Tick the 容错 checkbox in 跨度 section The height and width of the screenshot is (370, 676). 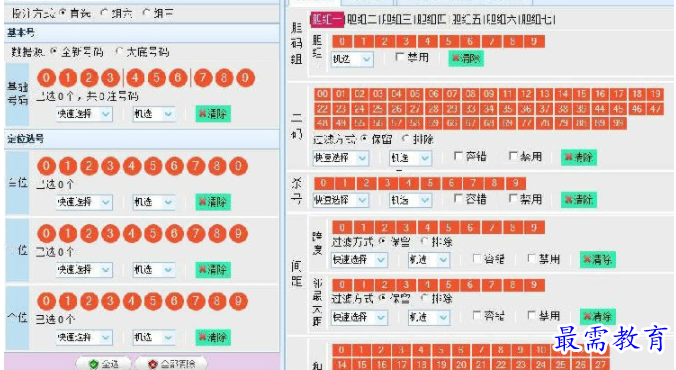pos(477,258)
